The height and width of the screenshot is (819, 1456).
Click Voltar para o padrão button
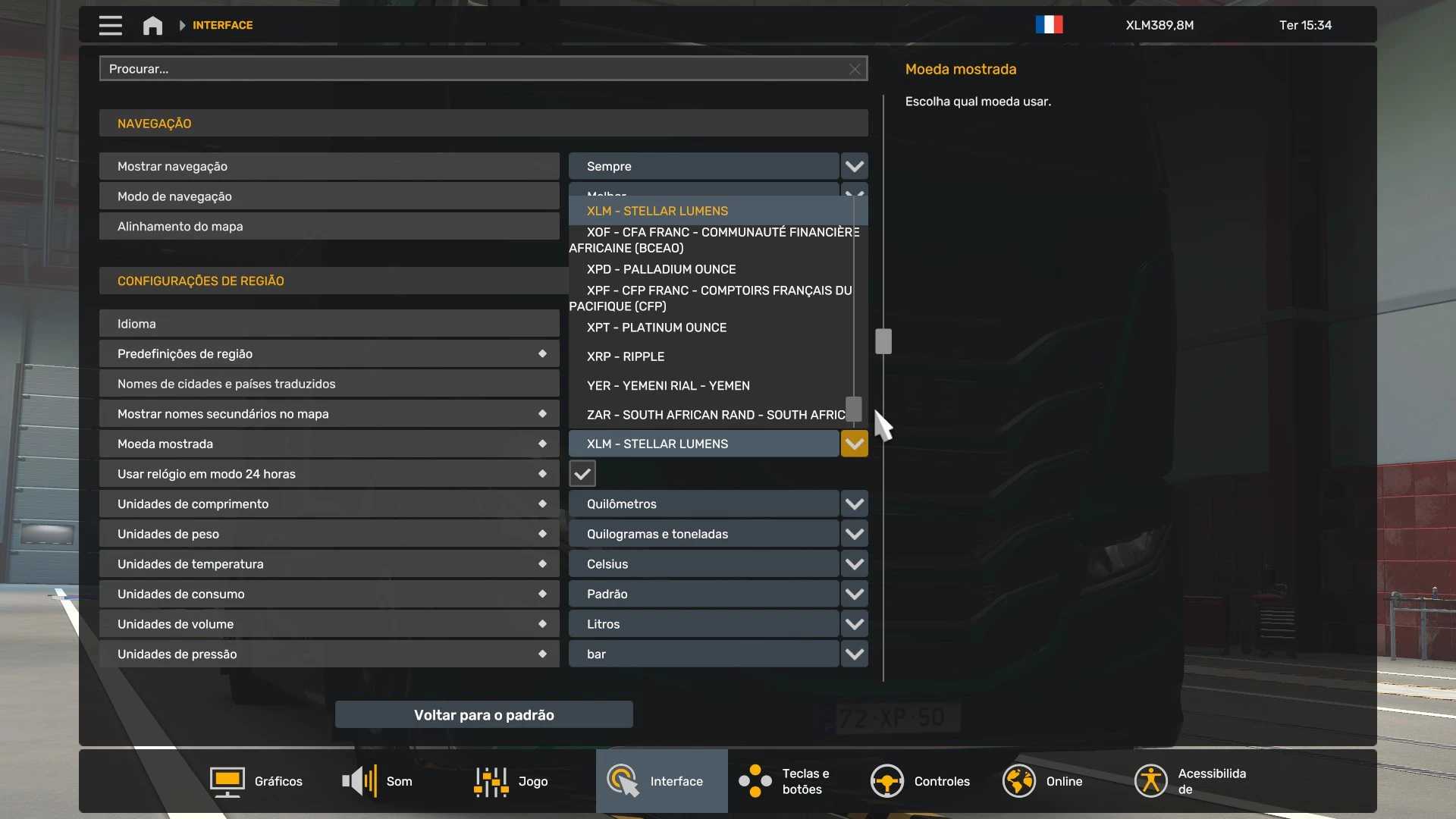coord(484,715)
